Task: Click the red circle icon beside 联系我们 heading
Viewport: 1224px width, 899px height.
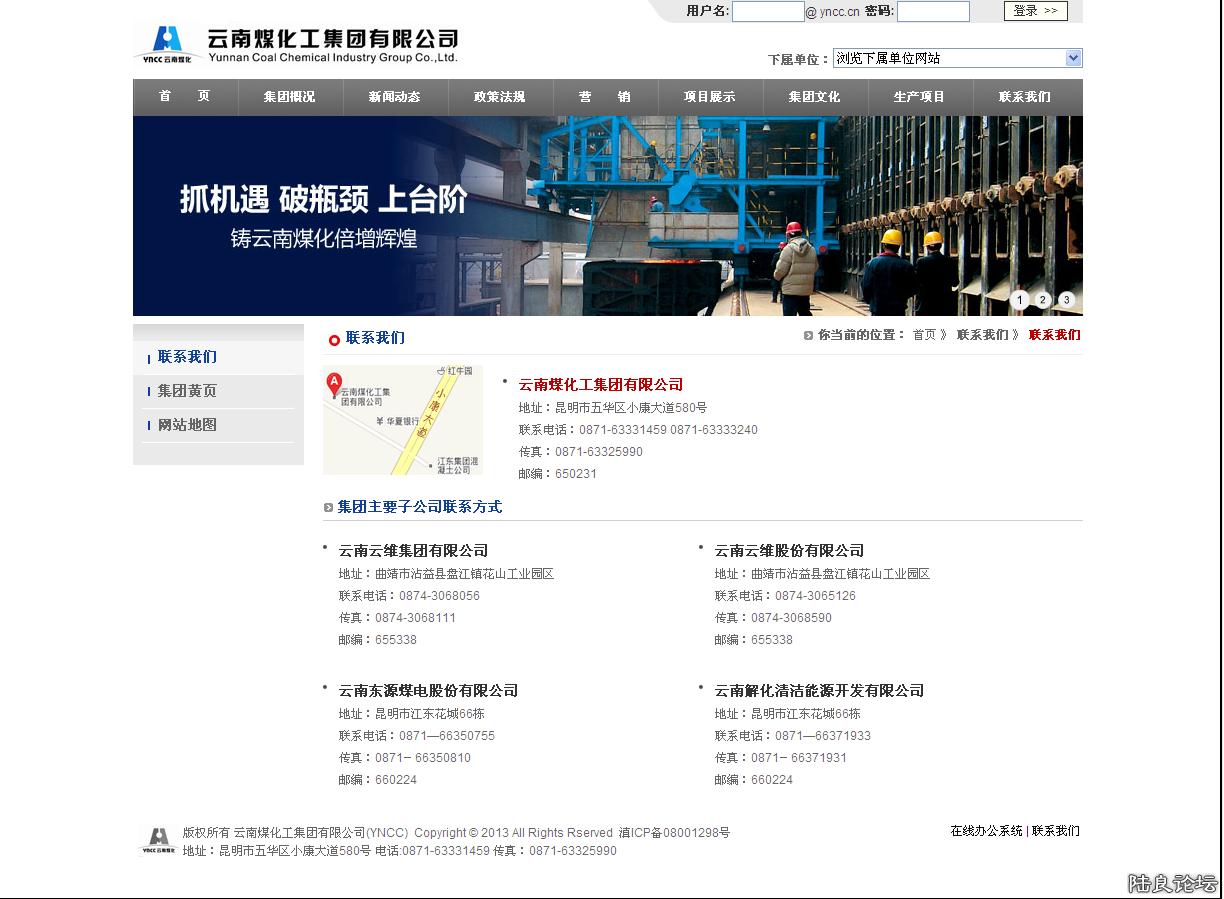Action: (334, 340)
